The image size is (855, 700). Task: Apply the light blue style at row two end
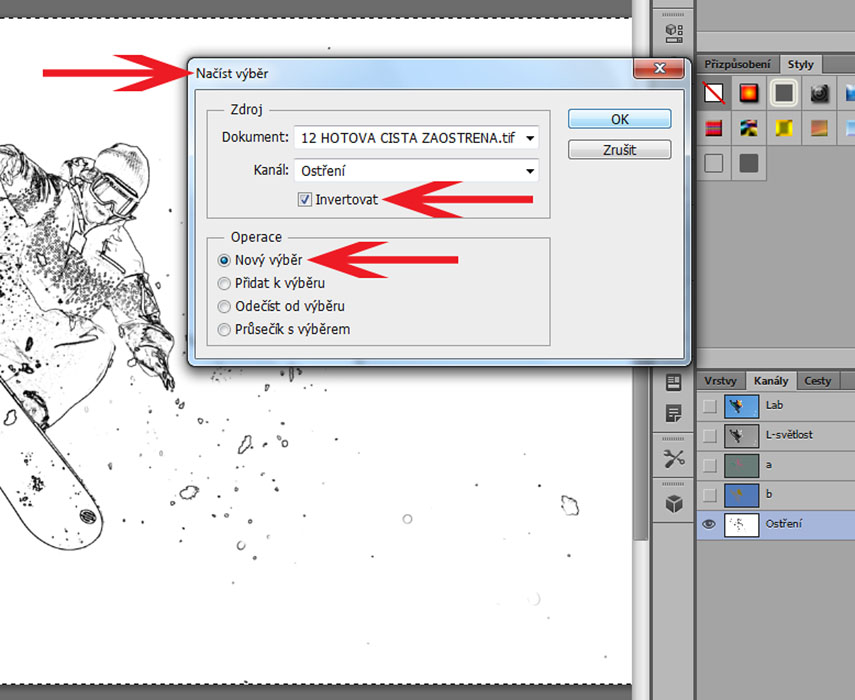pyautogui.click(x=850, y=128)
